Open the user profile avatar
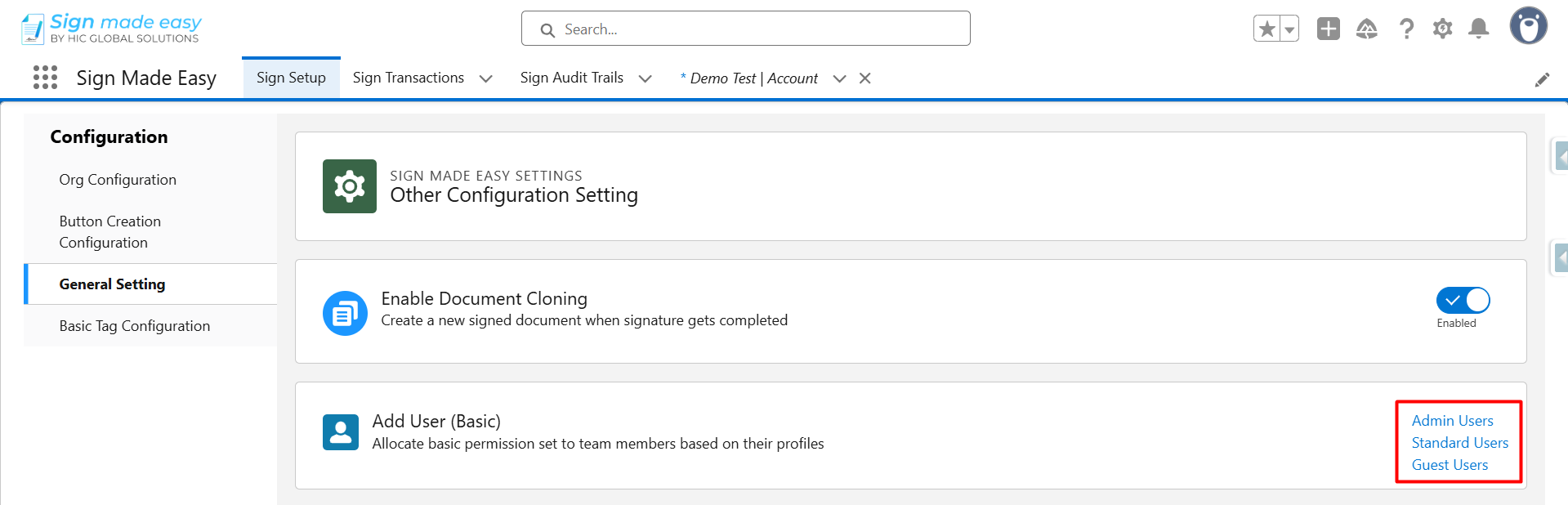Screen dimensions: 1568x505 1528,26
